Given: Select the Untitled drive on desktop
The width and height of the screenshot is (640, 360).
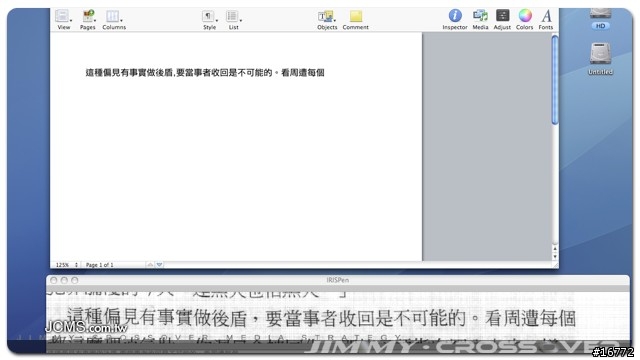Looking at the screenshot, I should pyautogui.click(x=600, y=58).
